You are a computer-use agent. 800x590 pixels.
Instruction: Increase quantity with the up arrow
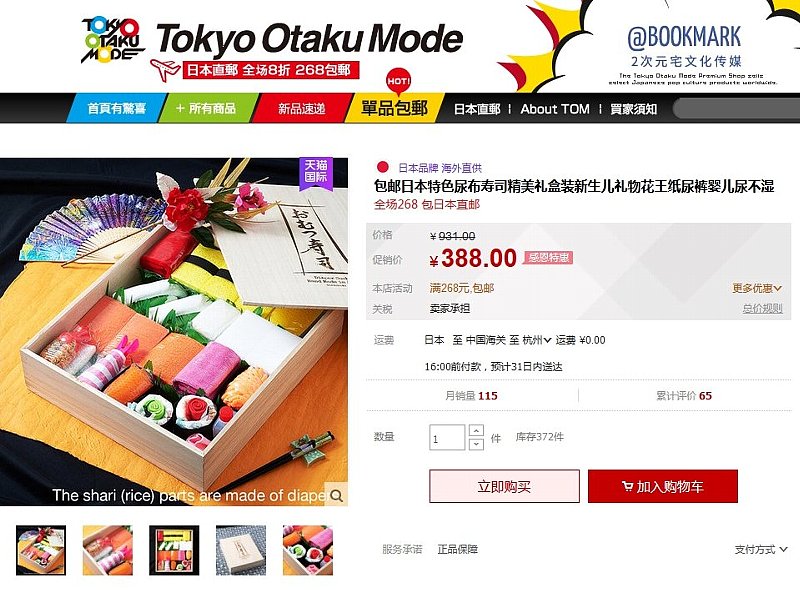tap(476, 431)
